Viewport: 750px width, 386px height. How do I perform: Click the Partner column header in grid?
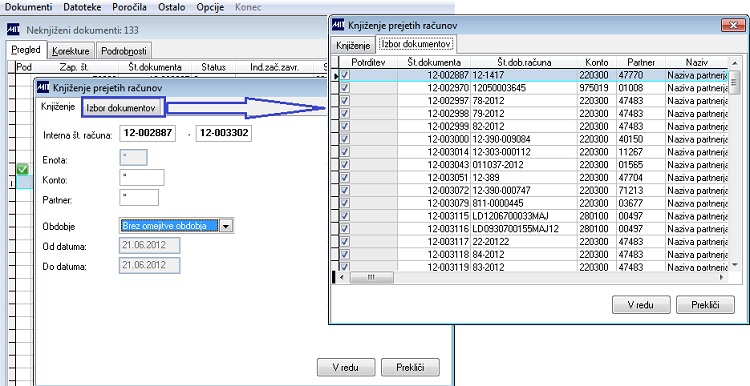(641, 62)
